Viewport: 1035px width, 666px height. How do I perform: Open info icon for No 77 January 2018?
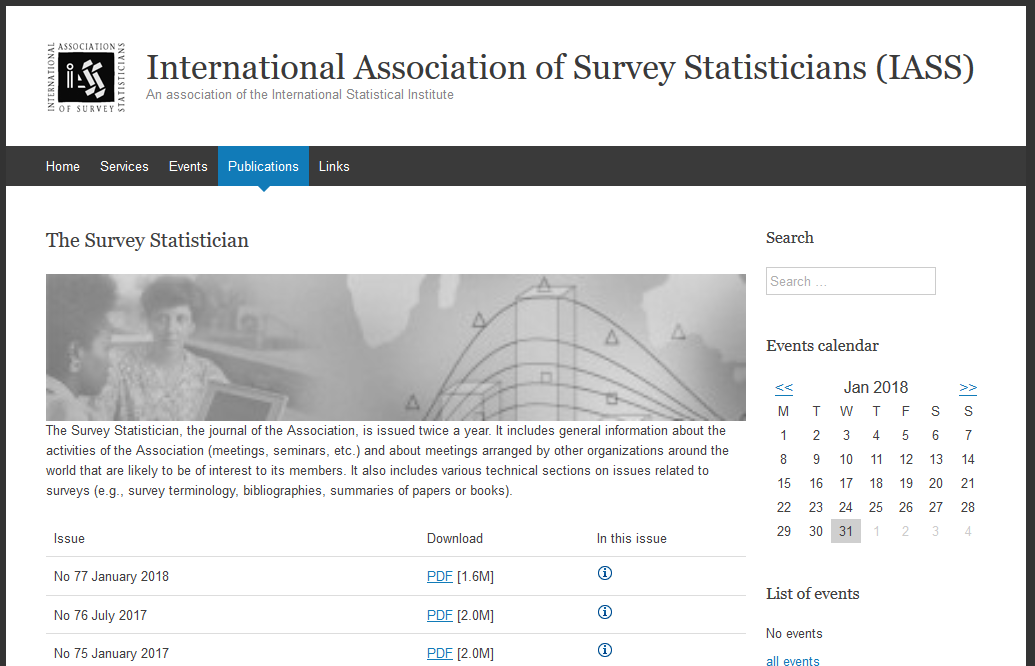click(x=605, y=573)
